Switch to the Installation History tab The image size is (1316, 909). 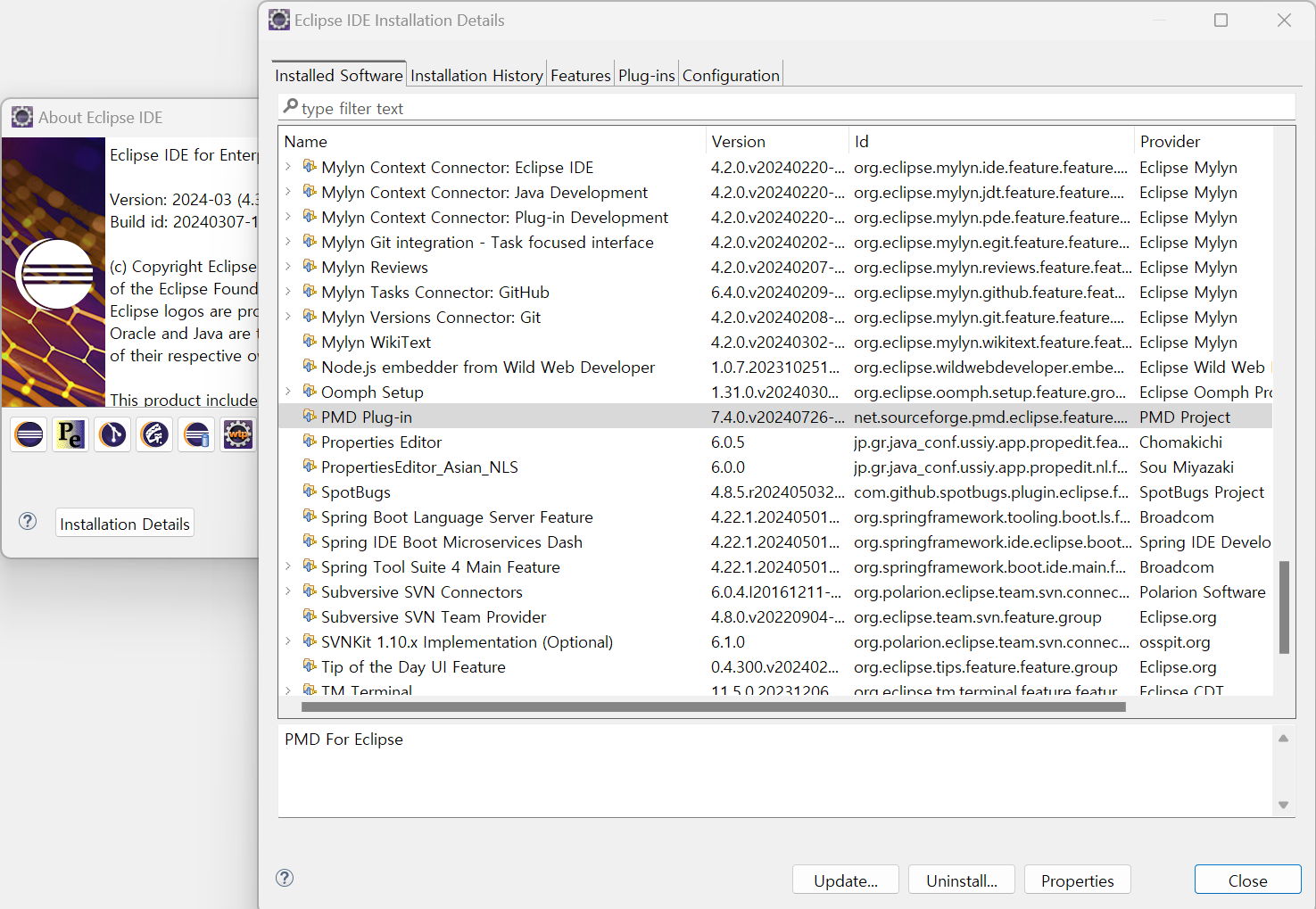(476, 76)
